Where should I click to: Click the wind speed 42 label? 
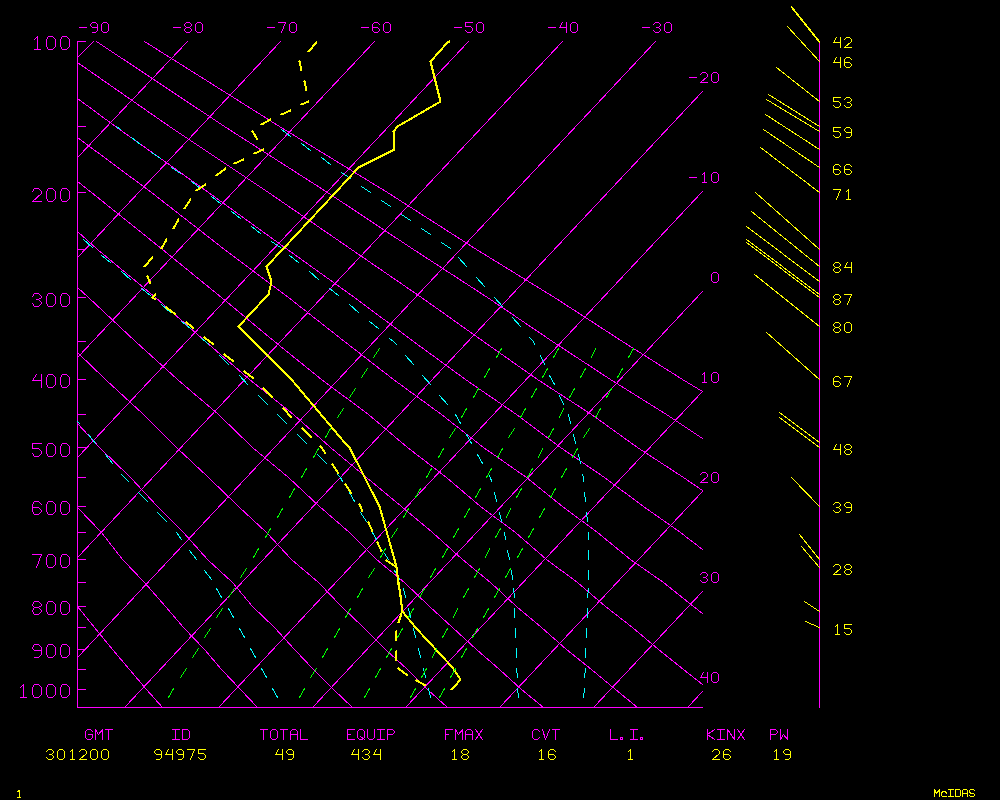pyautogui.click(x=842, y=43)
